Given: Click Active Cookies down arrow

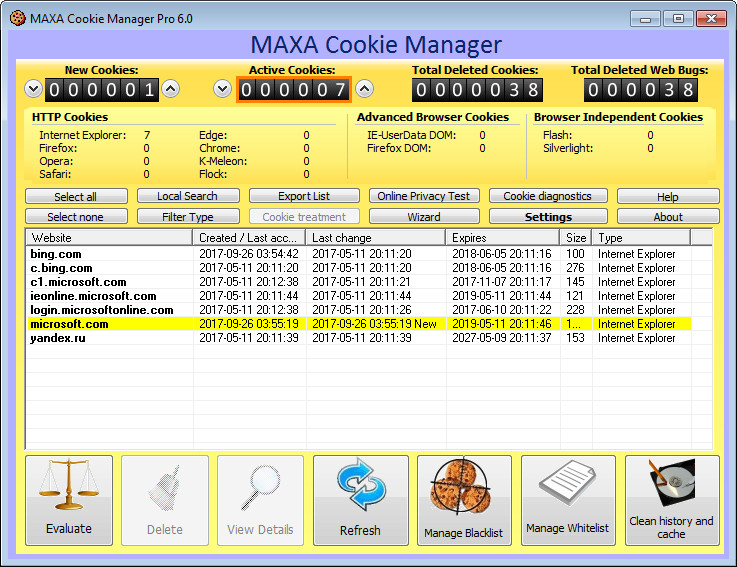Looking at the screenshot, I should (x=222, y=88).
